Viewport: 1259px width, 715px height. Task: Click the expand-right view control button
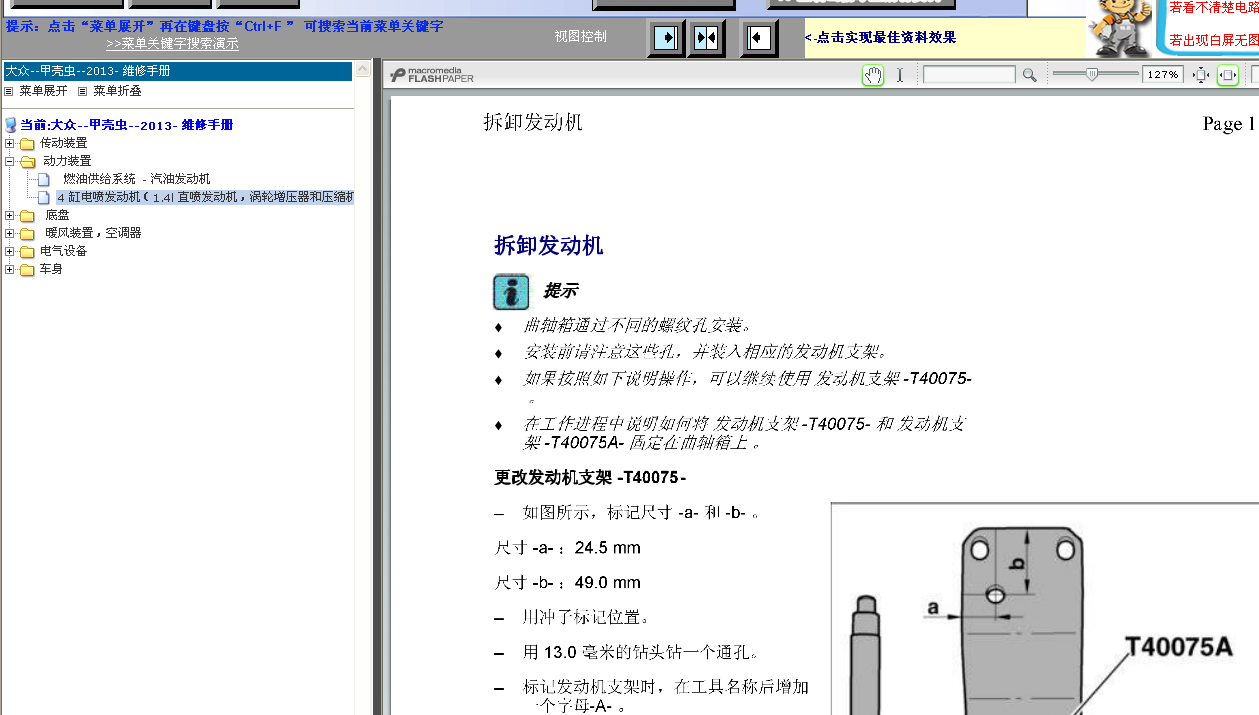(x=665, y=38)
